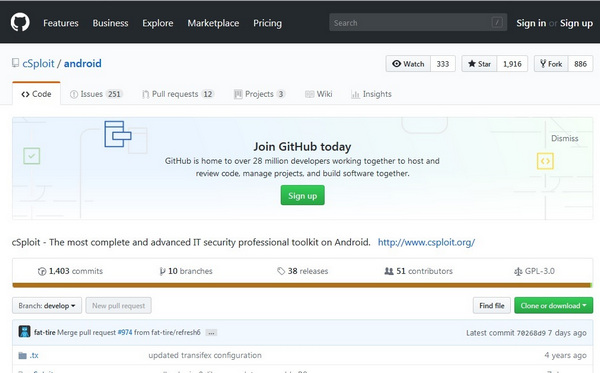This screenshot has height=373, width=600.
Task: View the 51 contributors
Action: [418, 271]
